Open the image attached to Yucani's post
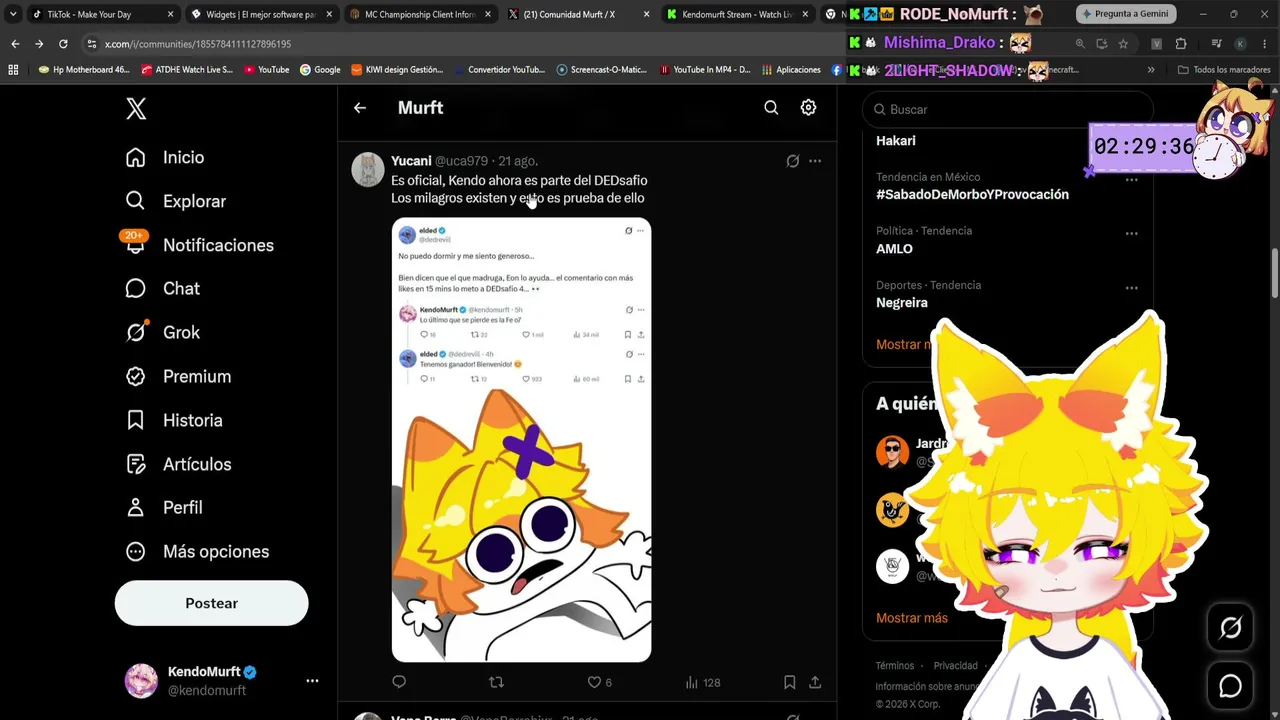This screenshot has width=1280, height=720. 521,440
